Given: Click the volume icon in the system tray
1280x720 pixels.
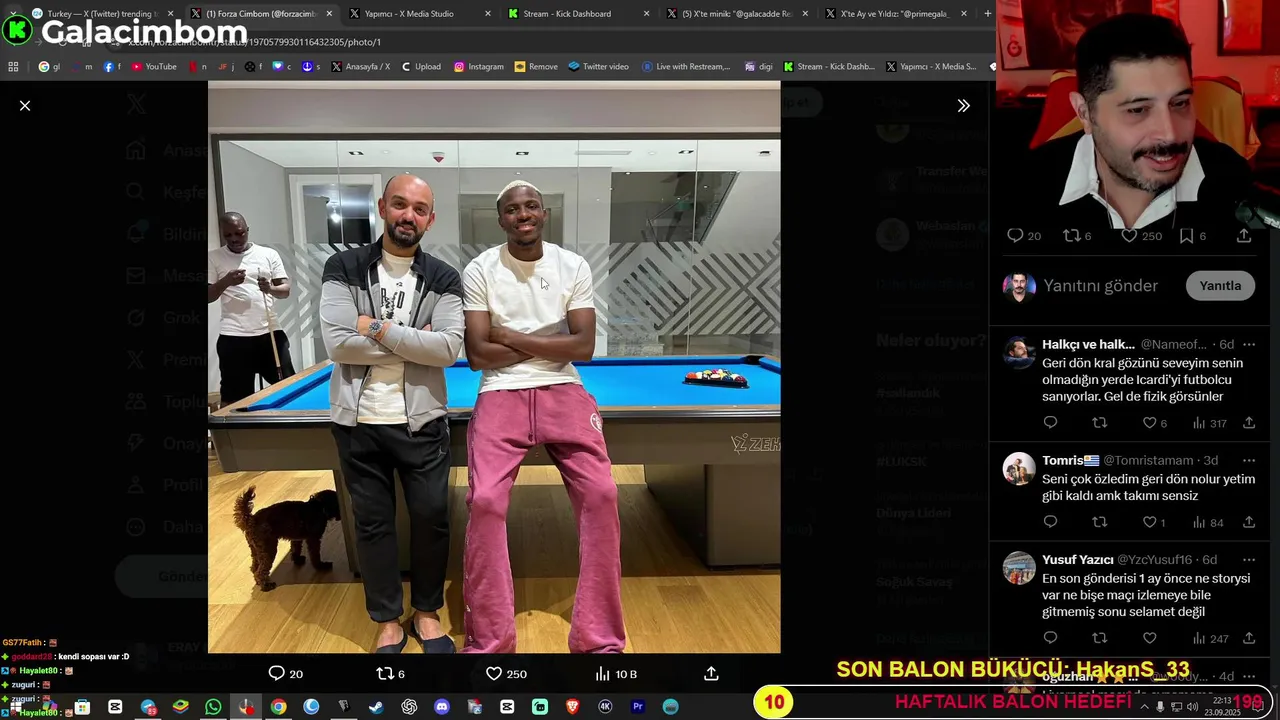Looking at the screenshot, I should click(x=1192, y=707).
